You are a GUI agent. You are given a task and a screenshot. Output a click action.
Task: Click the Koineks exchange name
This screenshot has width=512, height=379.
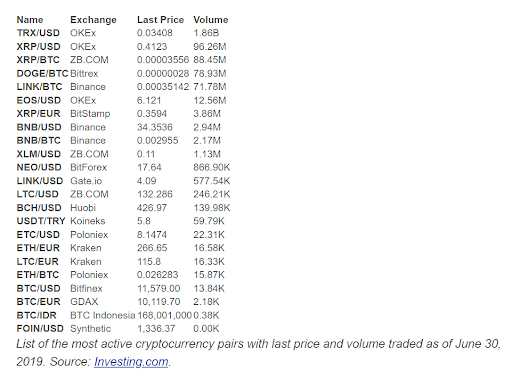point(88,221)
